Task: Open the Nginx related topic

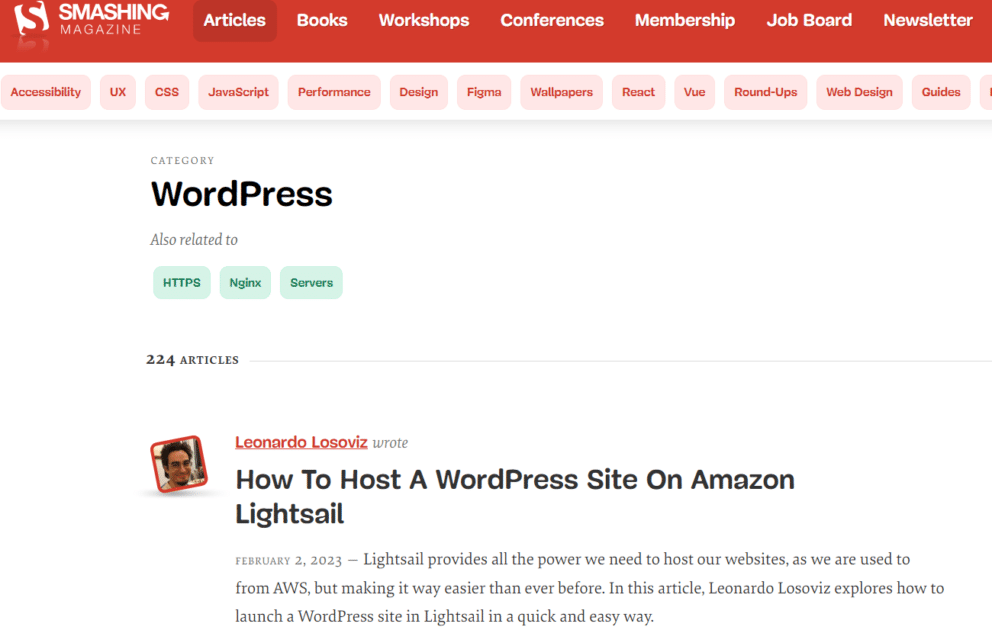Action: 245,282
